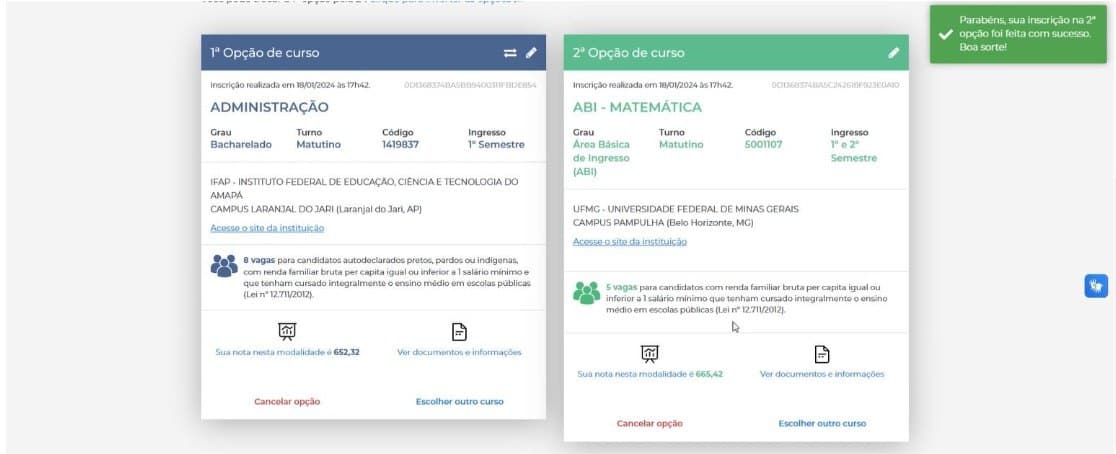
Task: Click 1º e 2º Semestre ingresso value
Action: coord(853,151)
